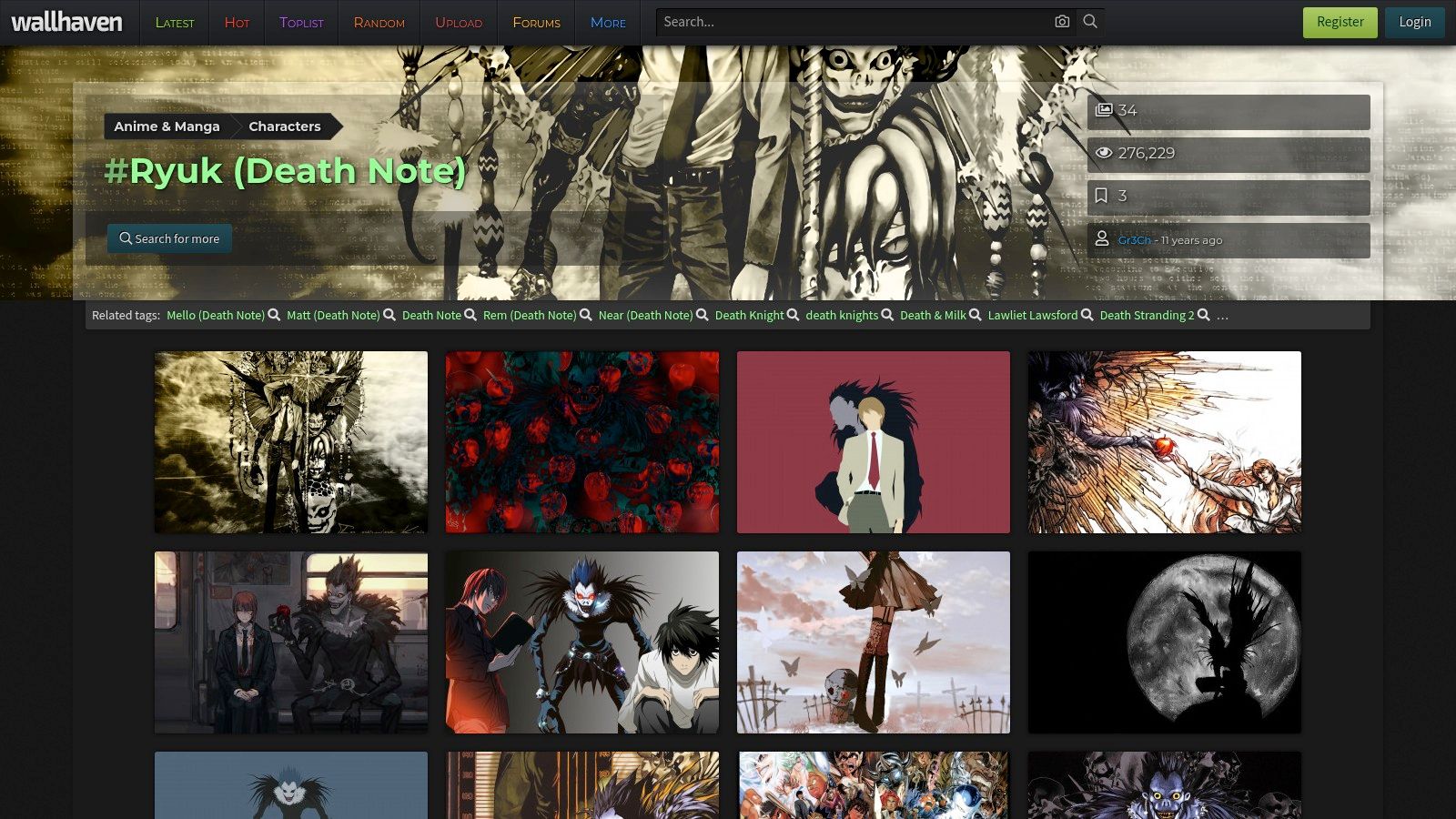Open the Latest menu item
This screenshot has width=1456, height=819.
[175, 23]
